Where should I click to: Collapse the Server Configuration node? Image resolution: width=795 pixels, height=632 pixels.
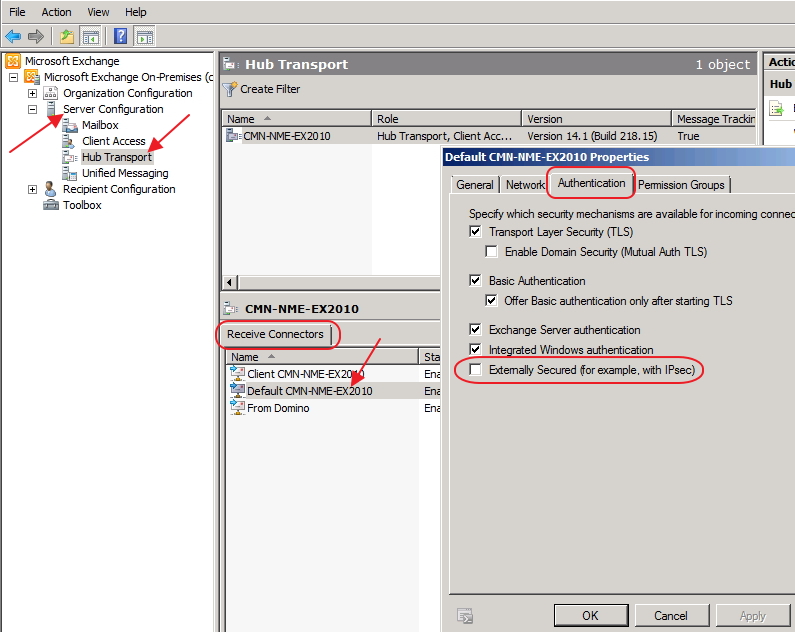(32, 109)
